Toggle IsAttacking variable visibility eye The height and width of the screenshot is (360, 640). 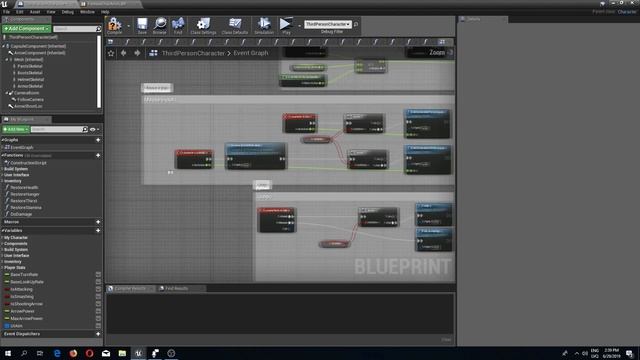[98, 289]
